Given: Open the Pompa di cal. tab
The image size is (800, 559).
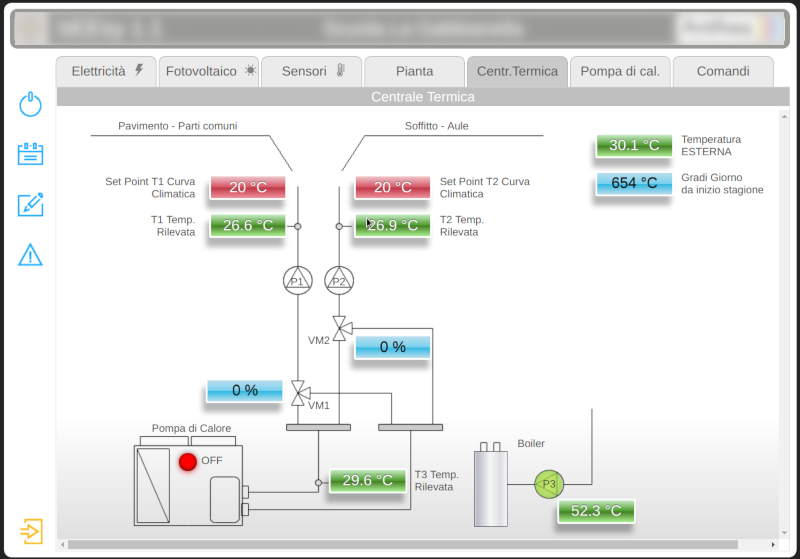Looking at the screenshot, I should (x=620, y=71).
